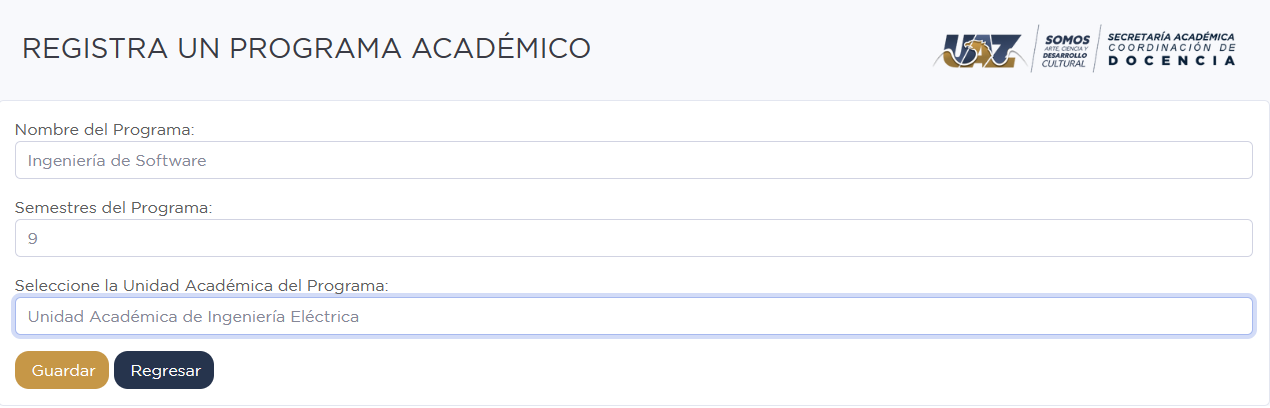The width and height of the screenshot is (1270, 408).
Task: Click the Ingeniería de Software placeholder text
Action: [x=117, y=160]
